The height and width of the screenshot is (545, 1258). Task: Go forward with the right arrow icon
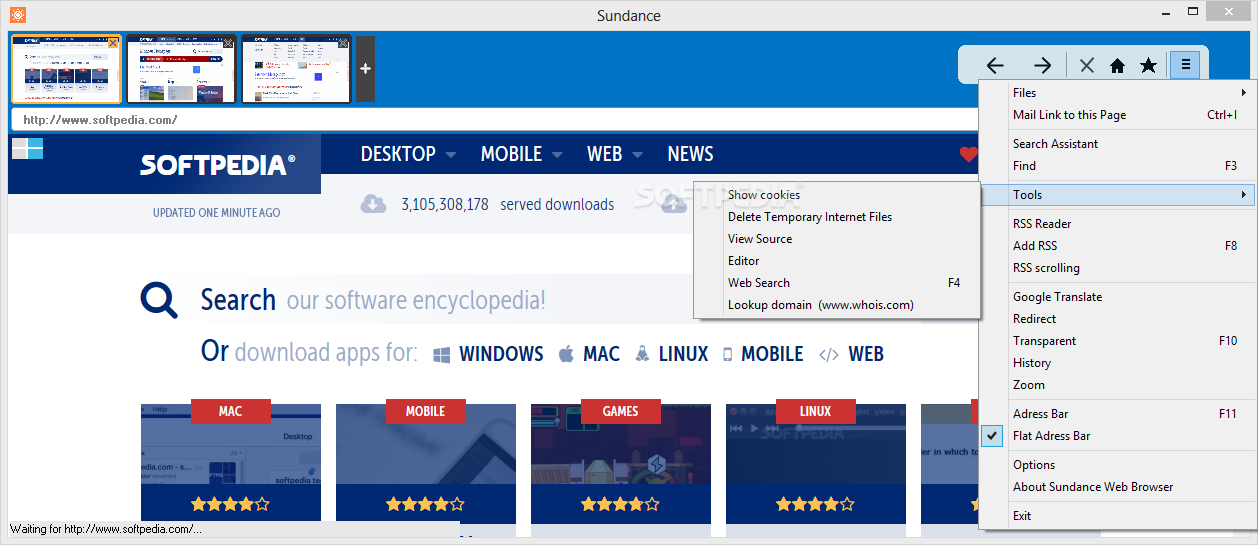tap(1042, 65)
